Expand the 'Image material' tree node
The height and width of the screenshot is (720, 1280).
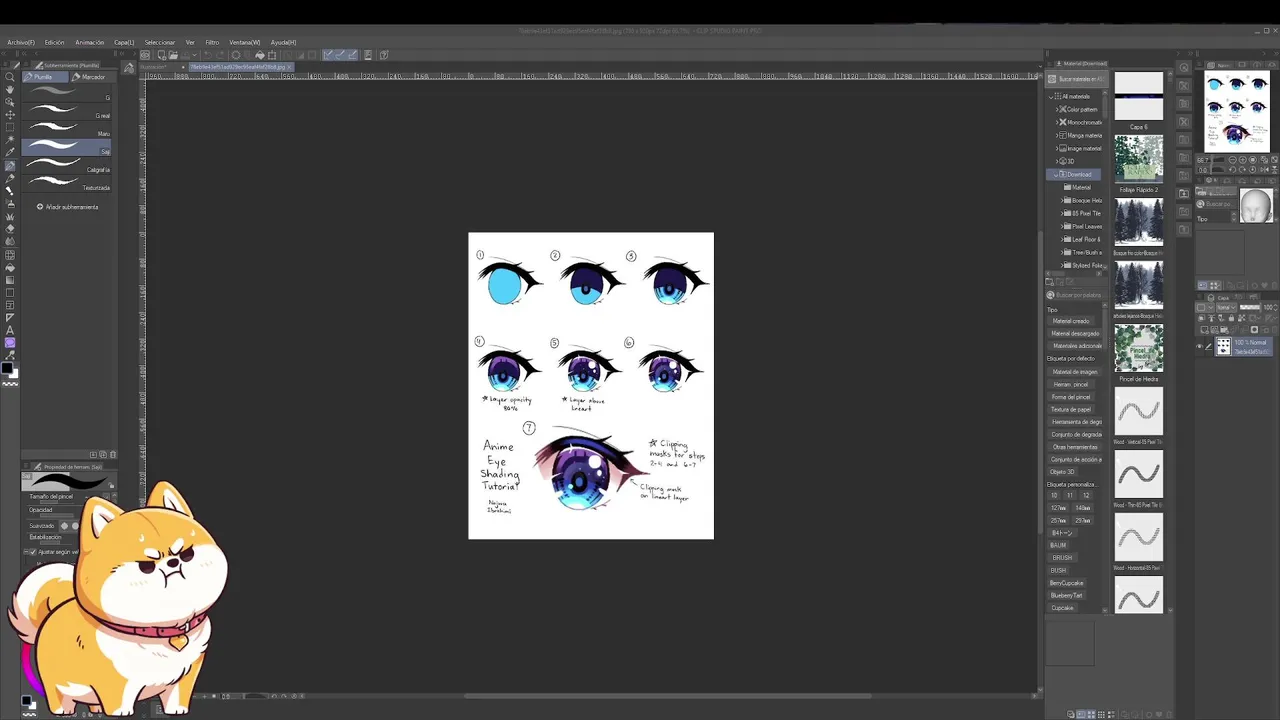(1057, 148)
